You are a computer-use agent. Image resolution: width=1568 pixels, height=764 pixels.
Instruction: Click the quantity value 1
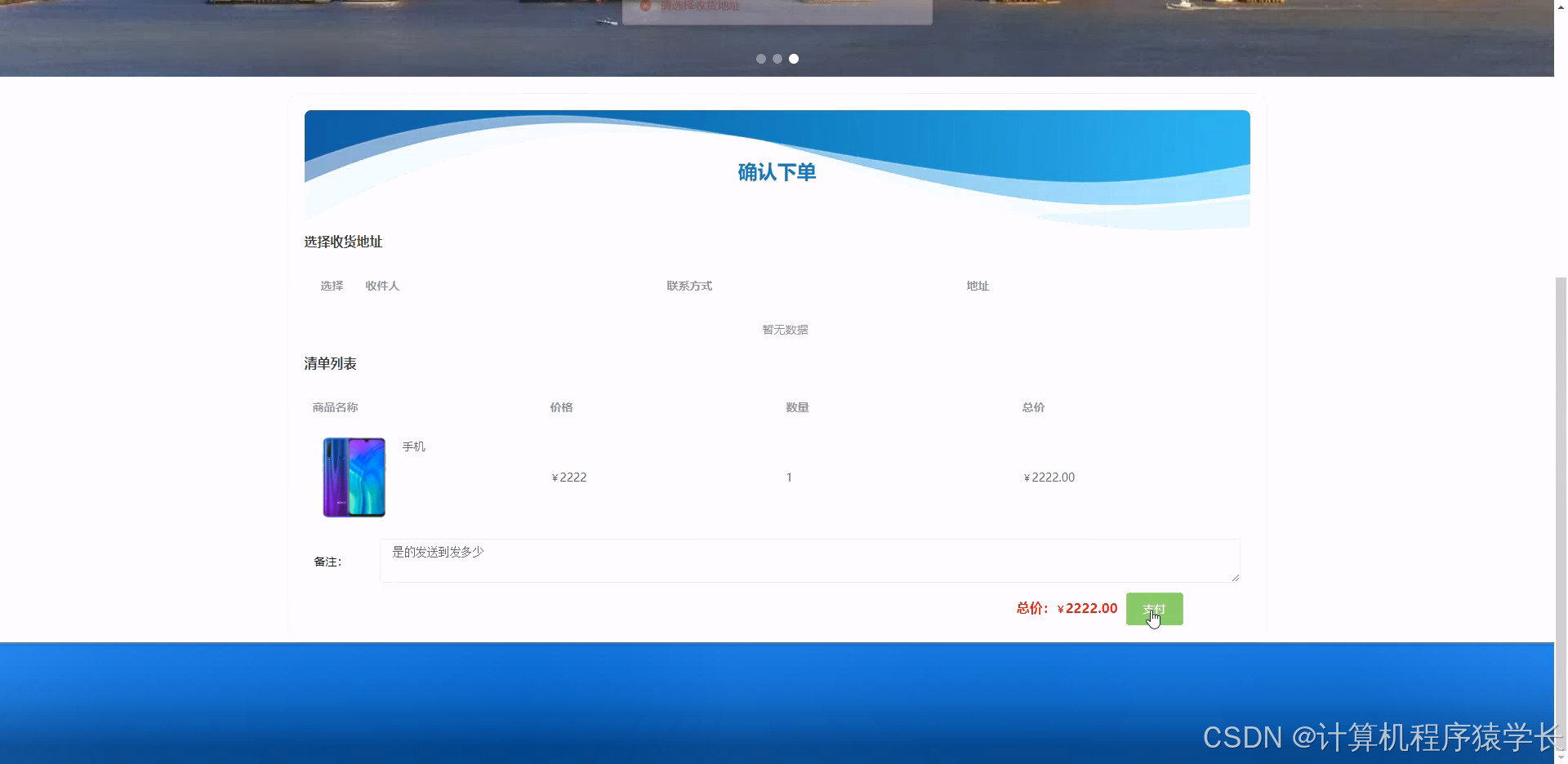point(789,477)
